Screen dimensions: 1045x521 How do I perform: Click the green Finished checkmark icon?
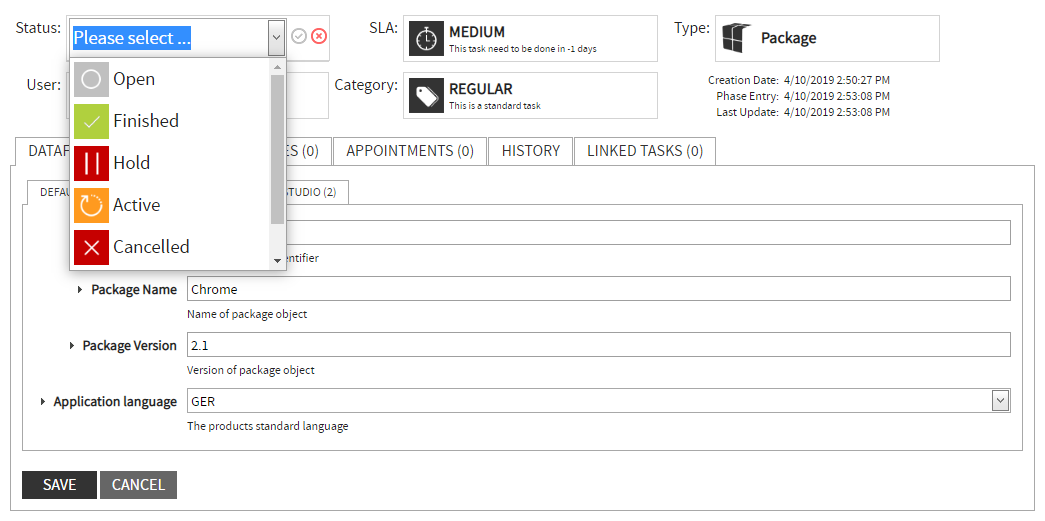tap(91, 122)
